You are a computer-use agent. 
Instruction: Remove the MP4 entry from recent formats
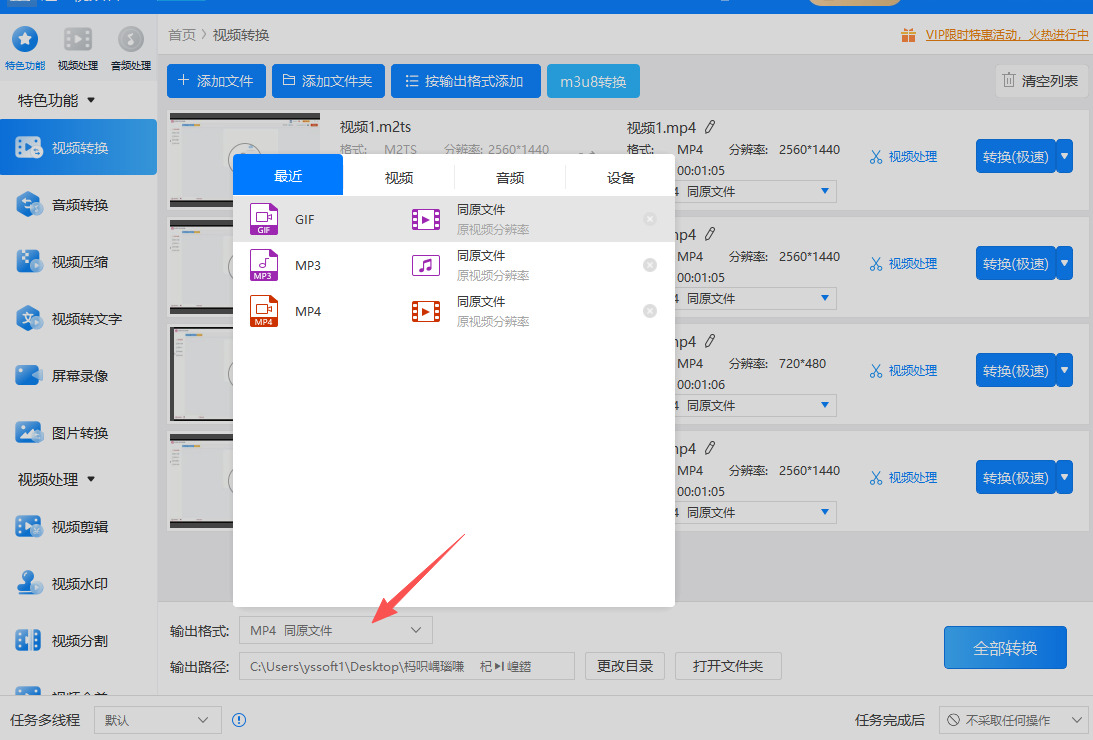point(650,311)
